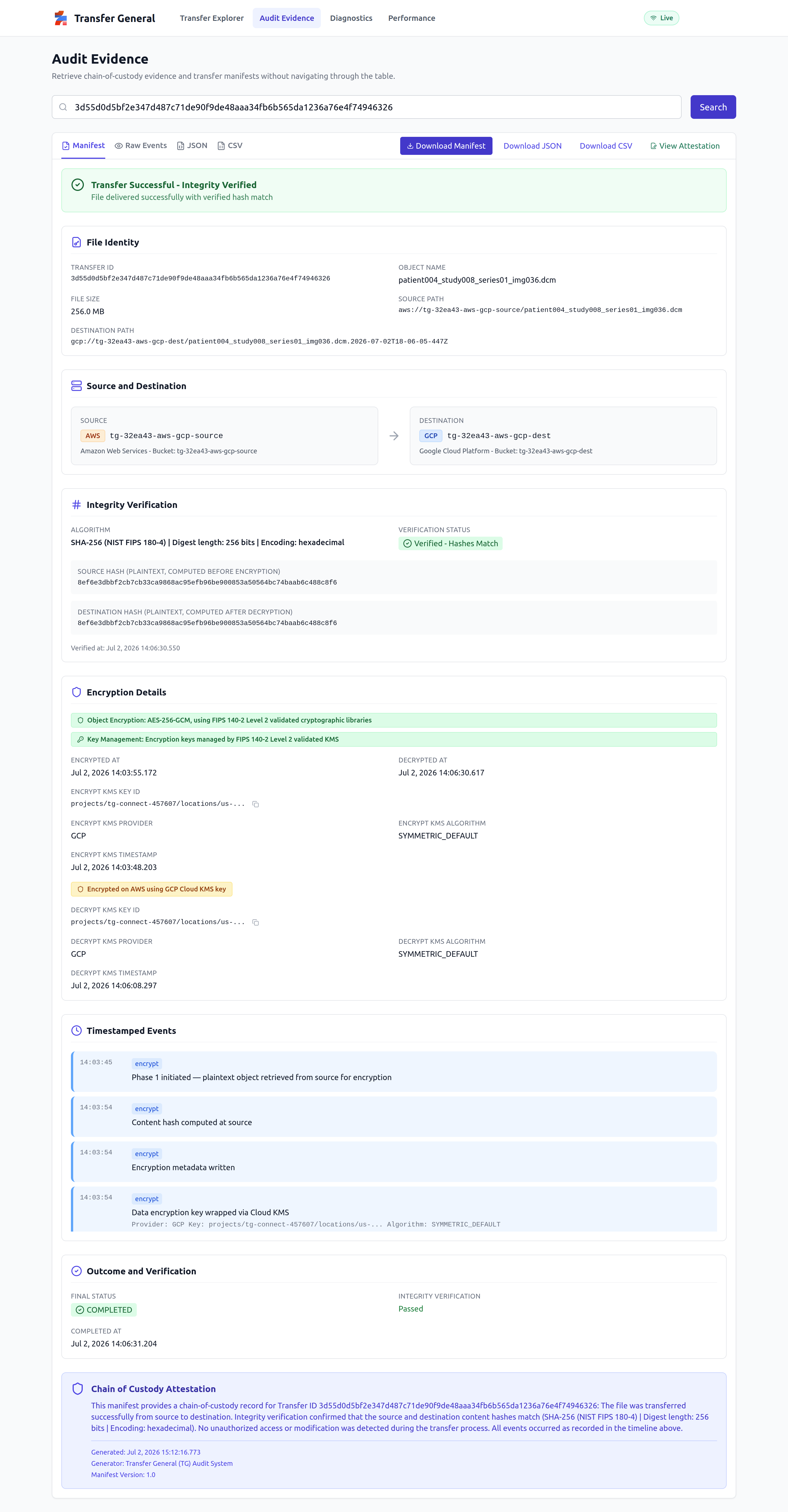788x1512 pixels.
Task: Click the green success checkmark icon
Action: (77, 185)
